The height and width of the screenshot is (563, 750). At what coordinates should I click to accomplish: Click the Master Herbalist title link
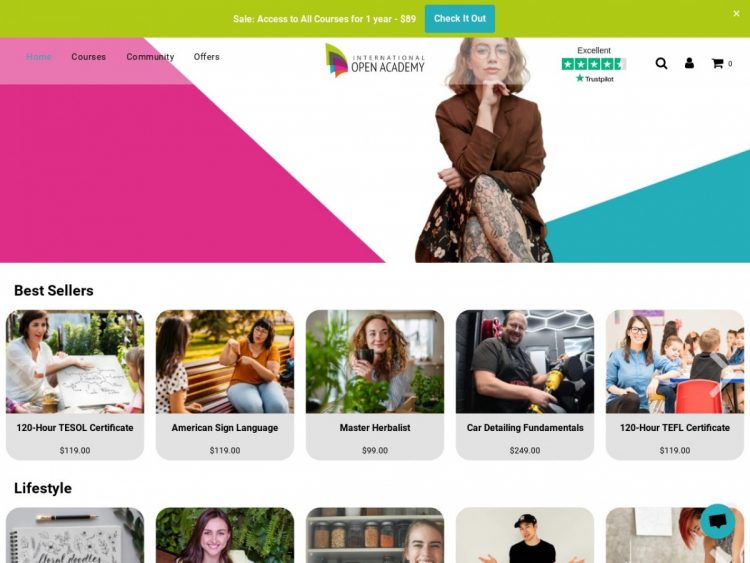(x=375, y=428)
